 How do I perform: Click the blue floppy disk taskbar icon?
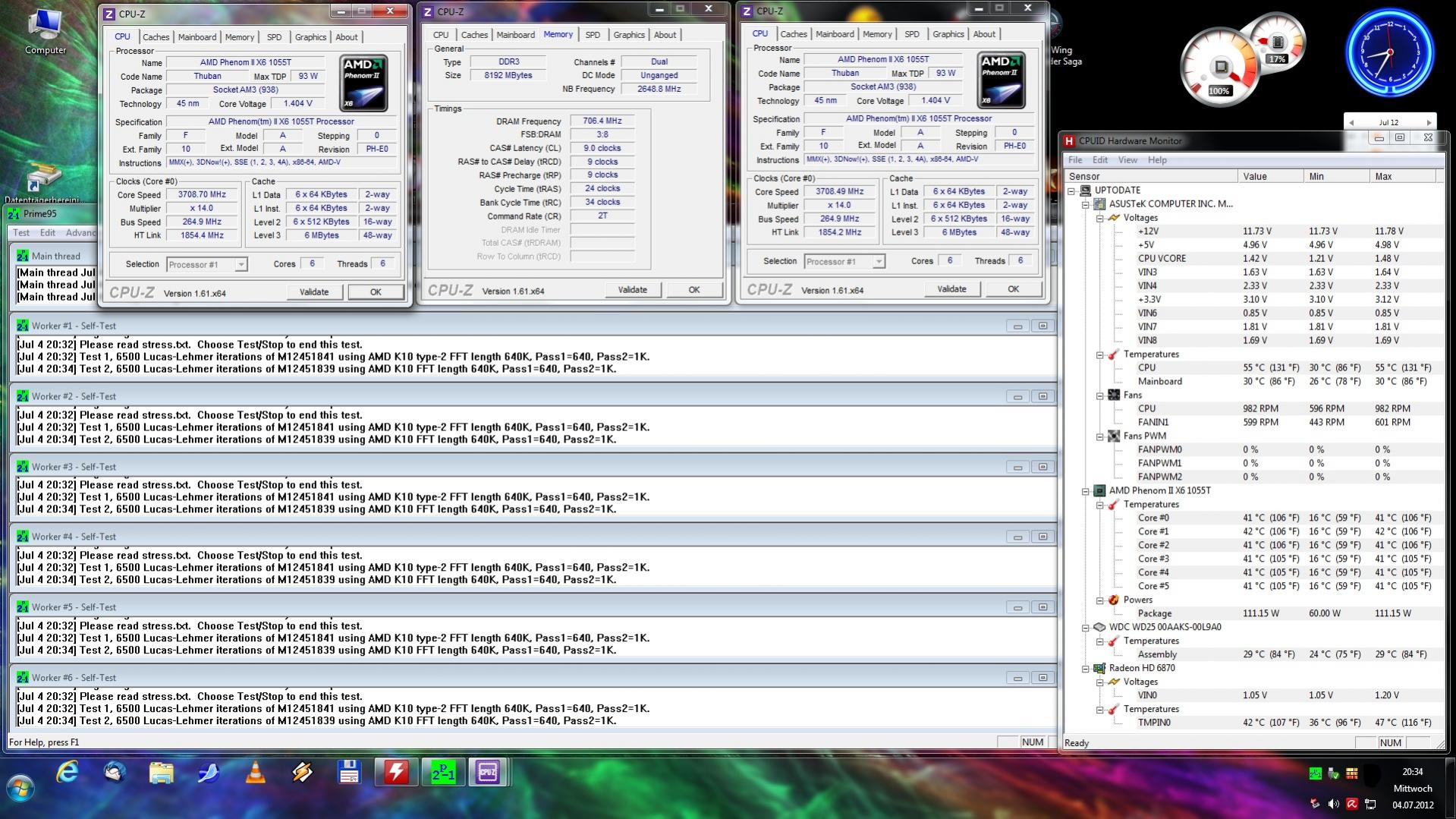tap(349, 773)
